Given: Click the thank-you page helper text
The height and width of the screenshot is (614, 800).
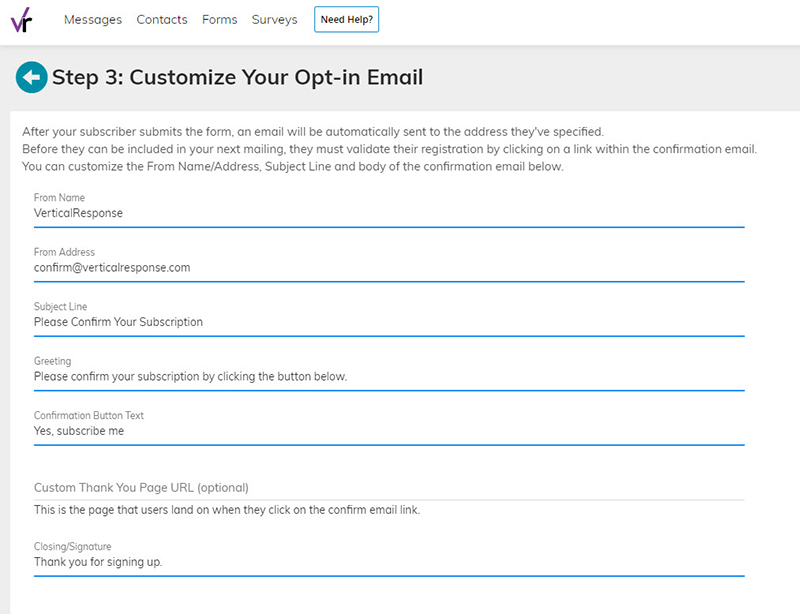Looking at the screenshot, I should pyautogui.click(x=227, y=510).
